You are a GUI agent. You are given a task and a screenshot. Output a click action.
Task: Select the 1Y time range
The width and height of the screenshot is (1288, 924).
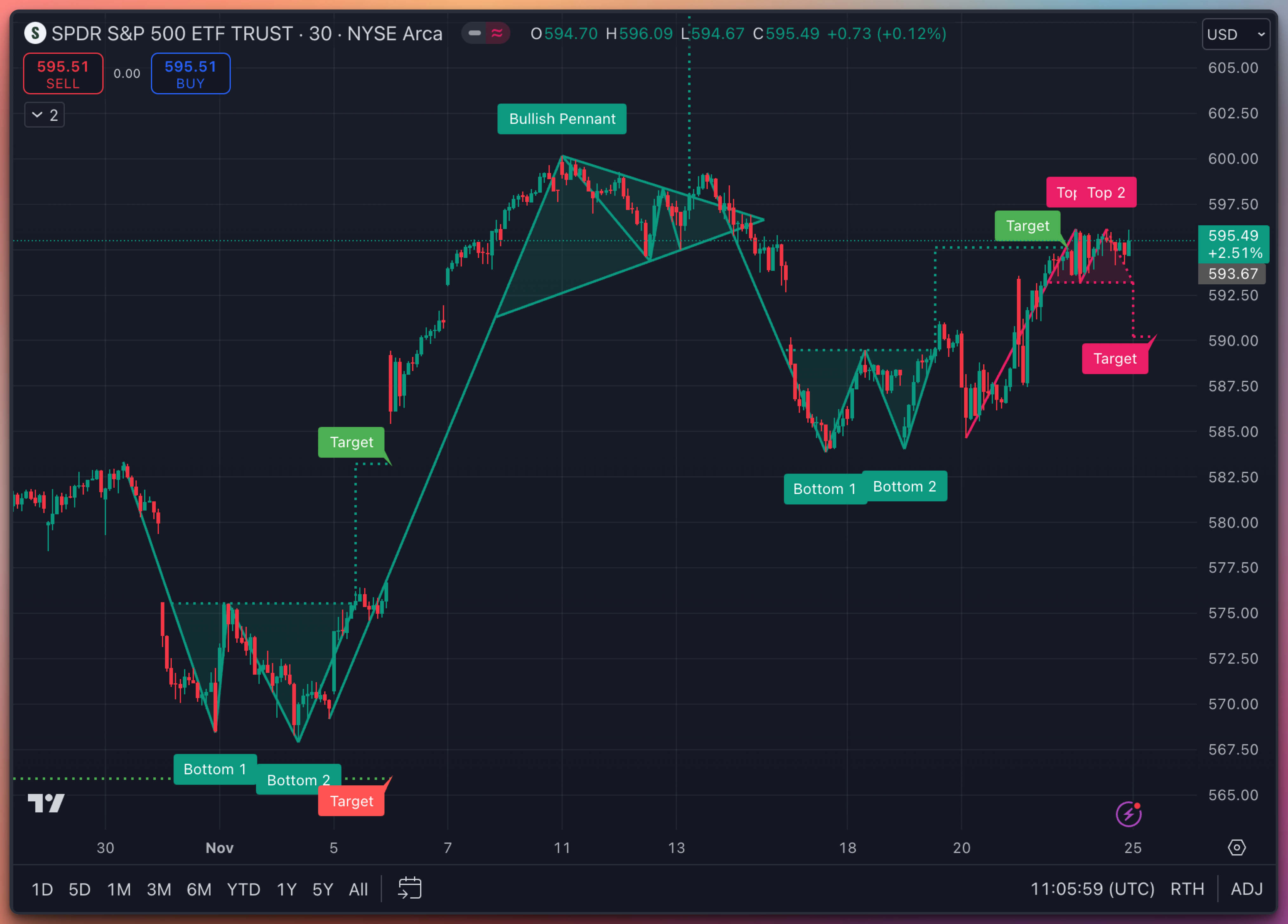point(287,889)
